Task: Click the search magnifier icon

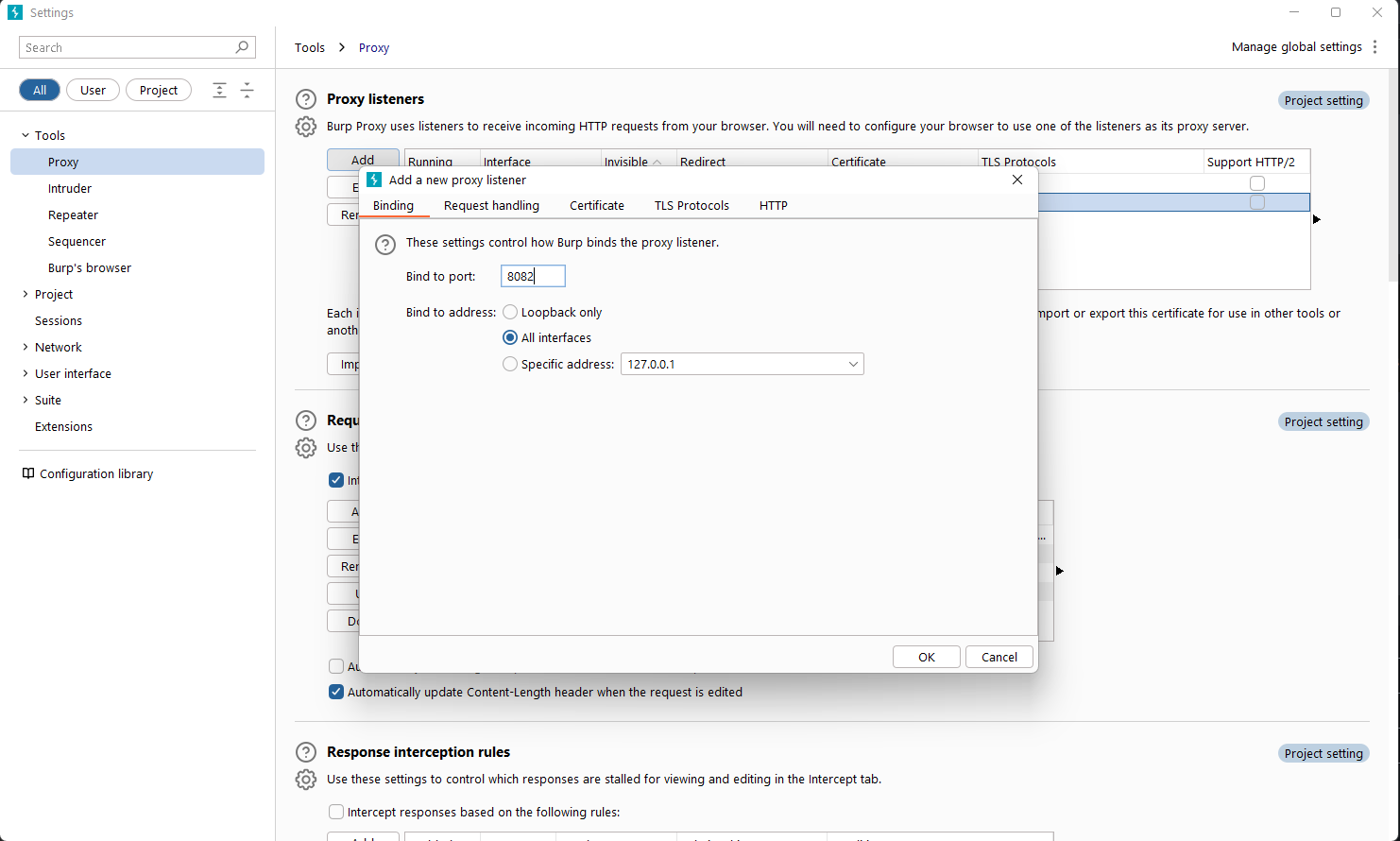Action: (x=243, y=47)
